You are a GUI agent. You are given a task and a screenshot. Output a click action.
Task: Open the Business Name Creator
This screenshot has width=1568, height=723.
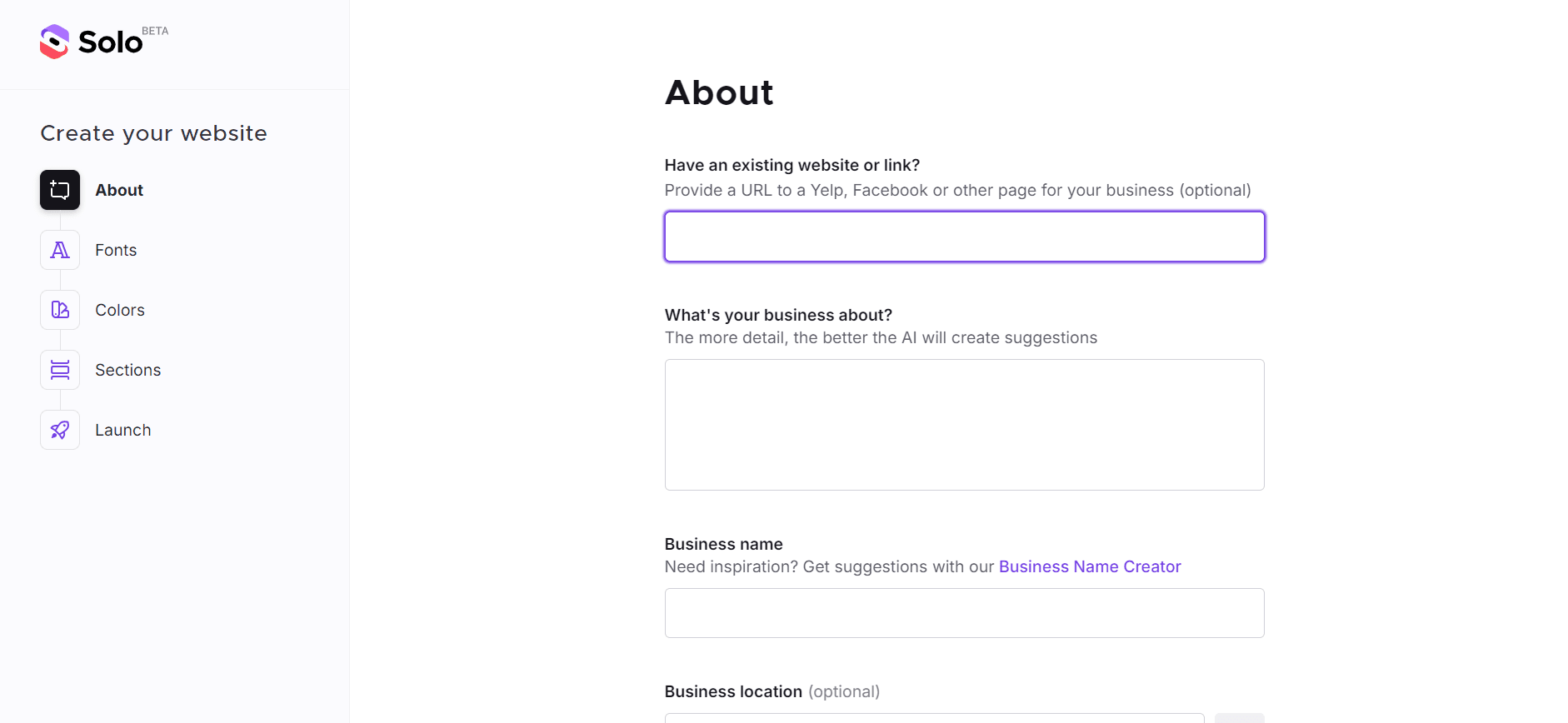[1090, 566]
